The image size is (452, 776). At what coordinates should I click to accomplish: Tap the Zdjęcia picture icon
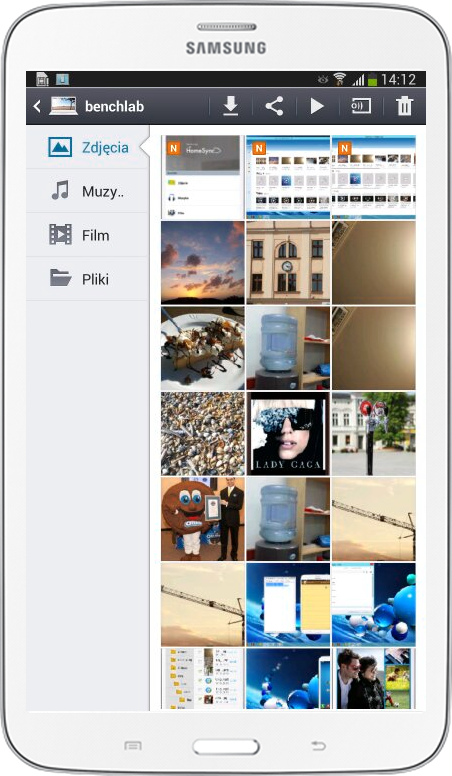(60, 147)
